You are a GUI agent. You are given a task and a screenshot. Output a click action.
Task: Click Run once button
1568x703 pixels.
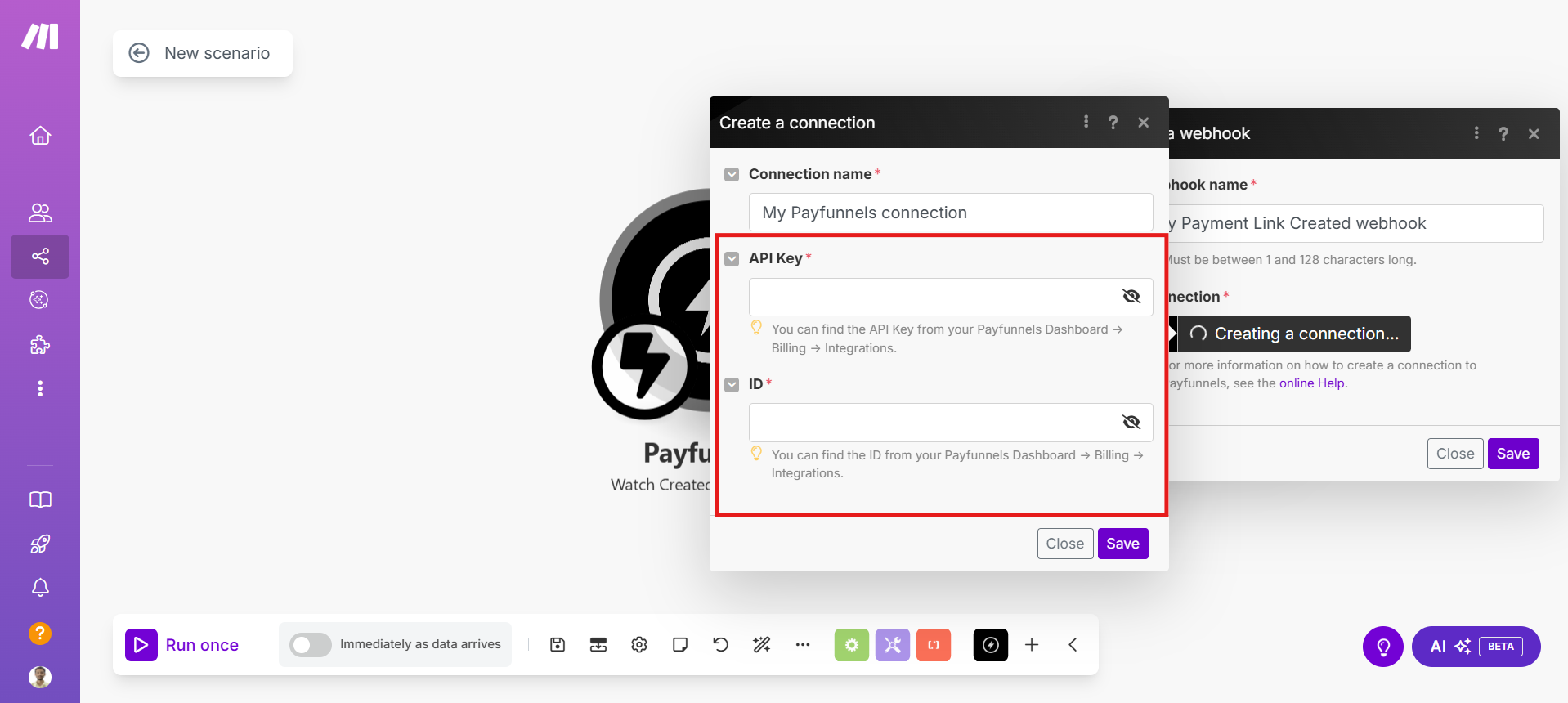click(x=183, y=645)
